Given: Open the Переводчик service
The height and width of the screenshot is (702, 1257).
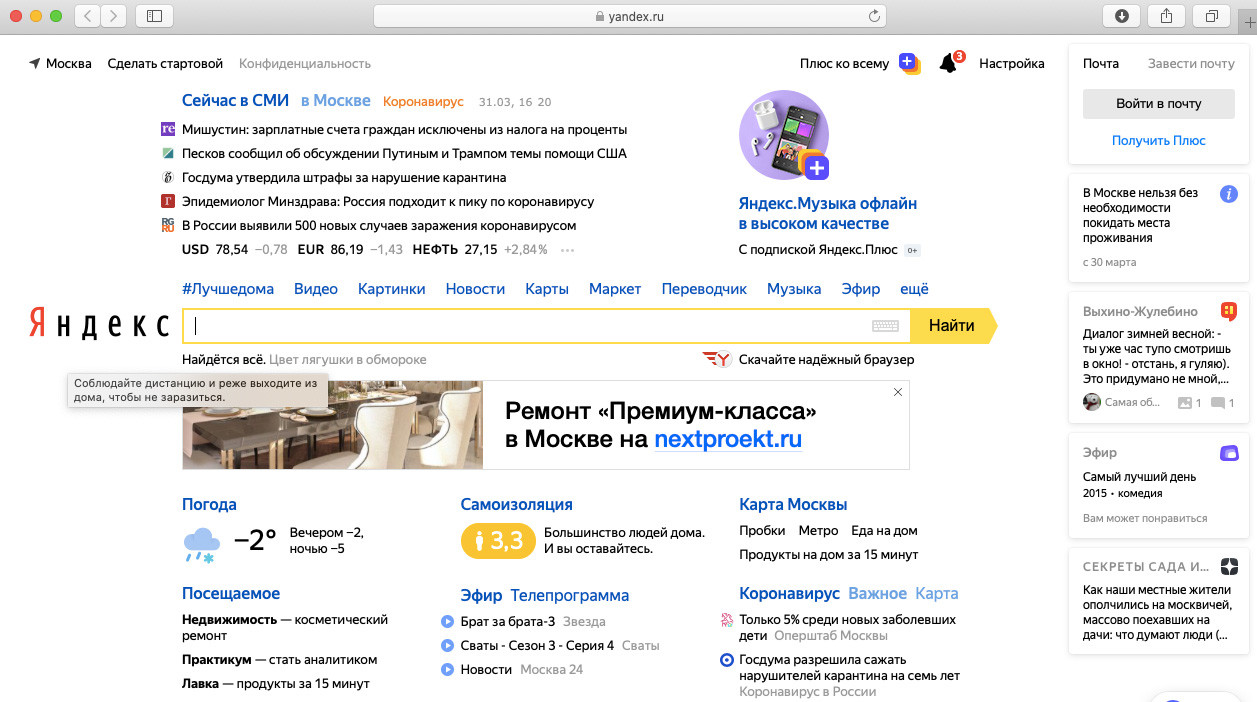Looking at the screenshot, I should 704,289.
